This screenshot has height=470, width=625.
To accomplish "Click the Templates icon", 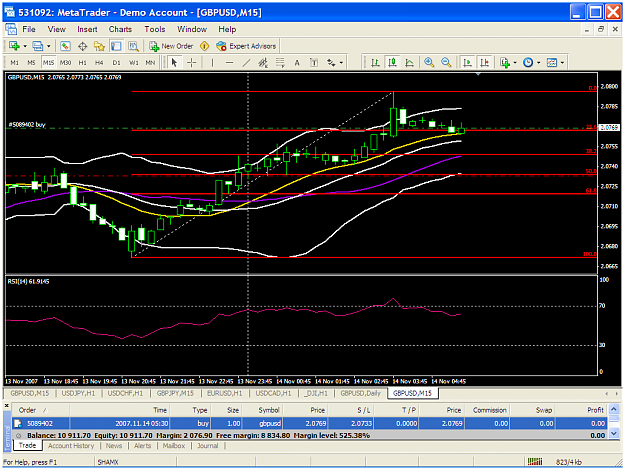I will [x=552, y=63].
